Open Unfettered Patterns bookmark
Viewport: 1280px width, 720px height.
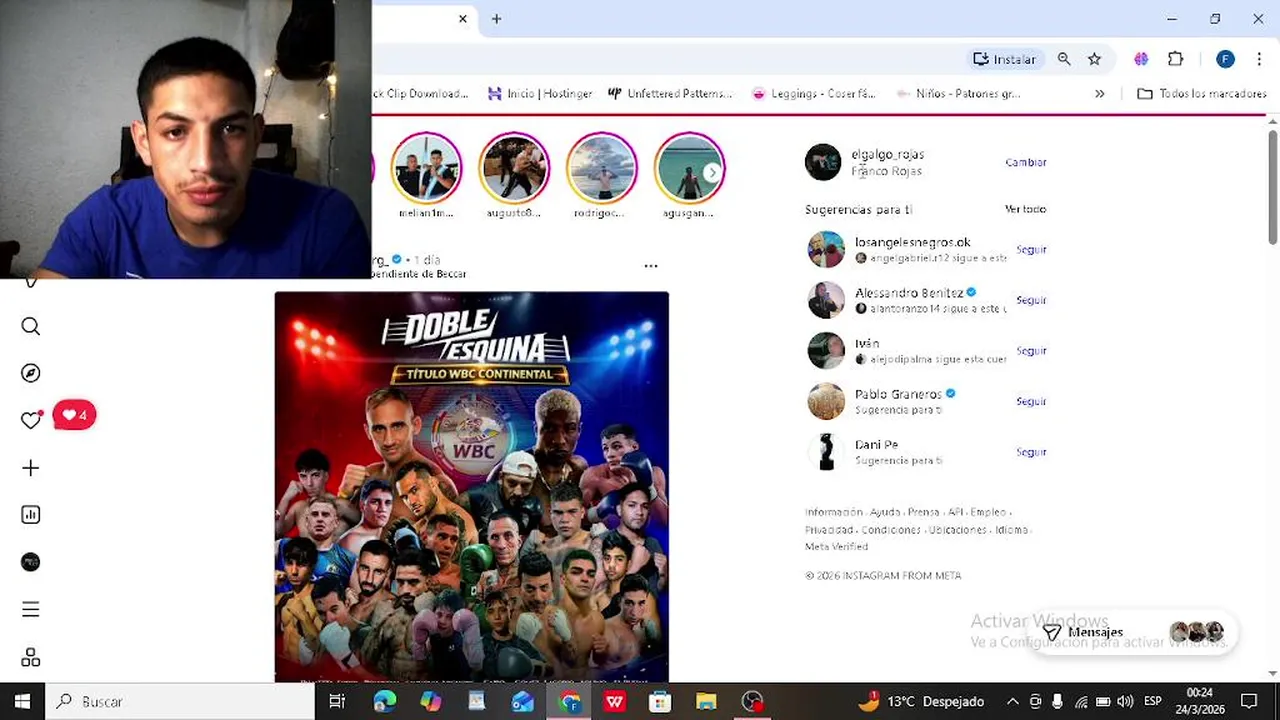[671, 93]
